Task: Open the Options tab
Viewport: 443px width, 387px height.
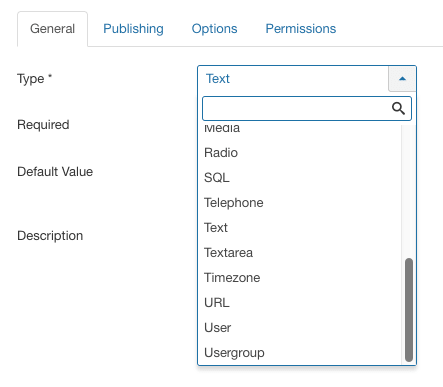Action: tap(214, 29)
